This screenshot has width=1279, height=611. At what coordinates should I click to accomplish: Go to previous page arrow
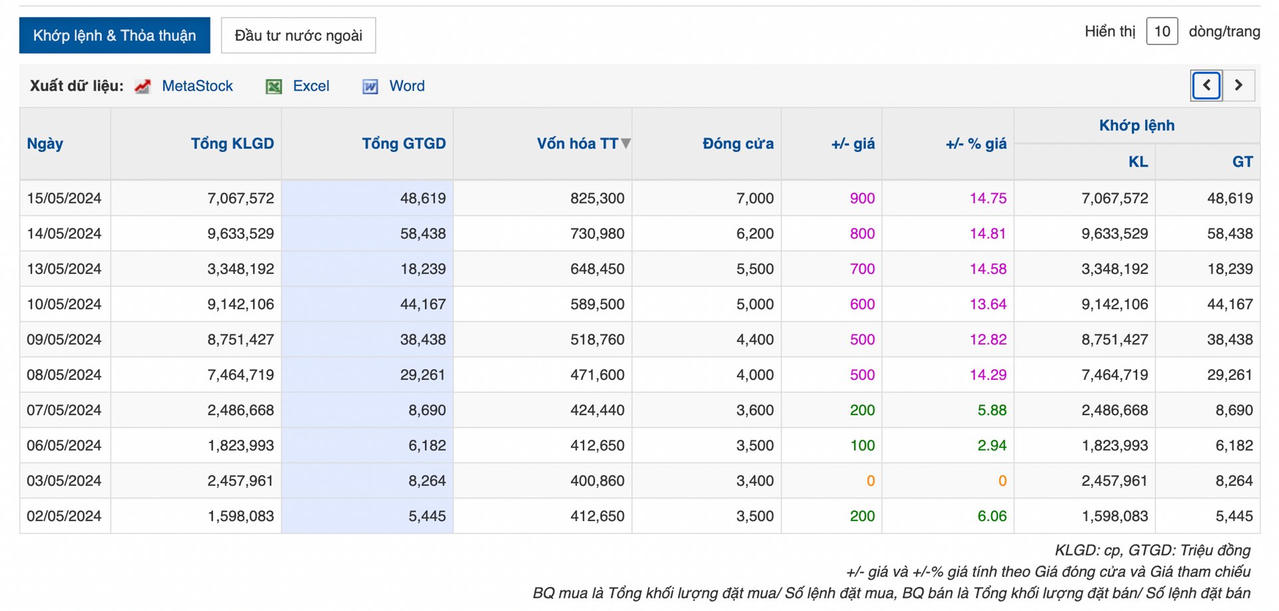[x=1206, y=86]
